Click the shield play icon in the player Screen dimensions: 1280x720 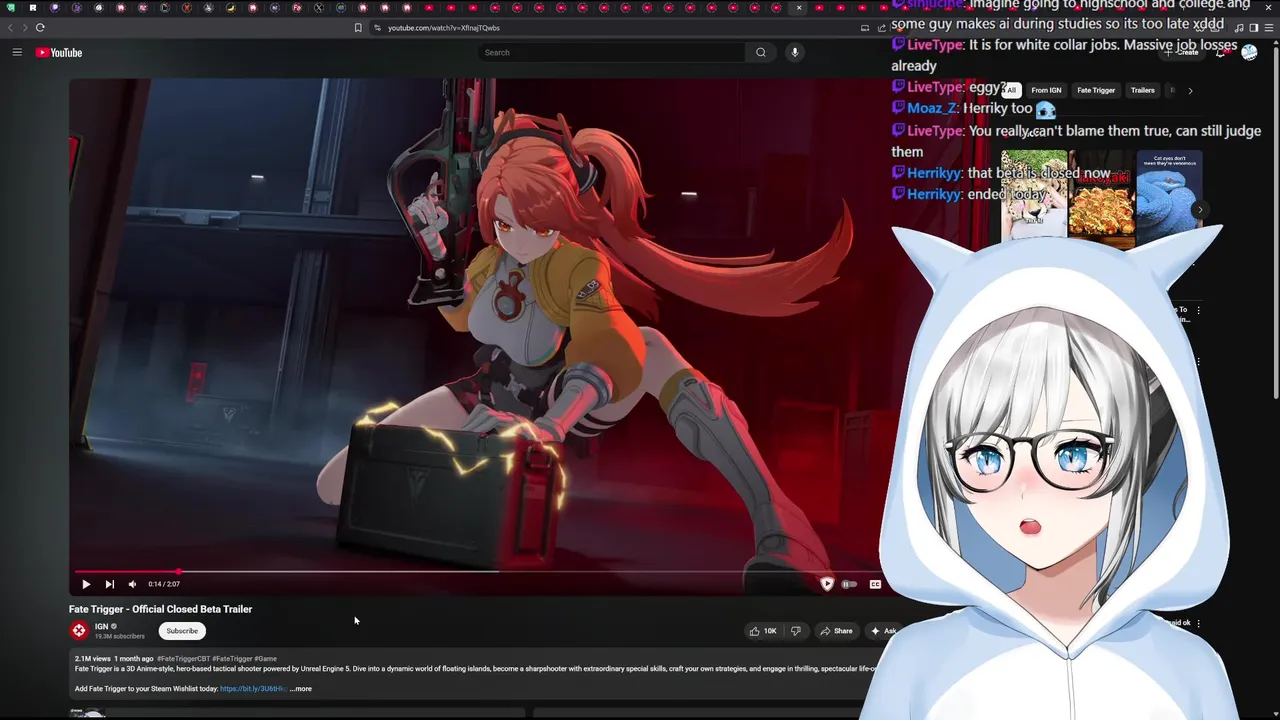click(827, 584)
